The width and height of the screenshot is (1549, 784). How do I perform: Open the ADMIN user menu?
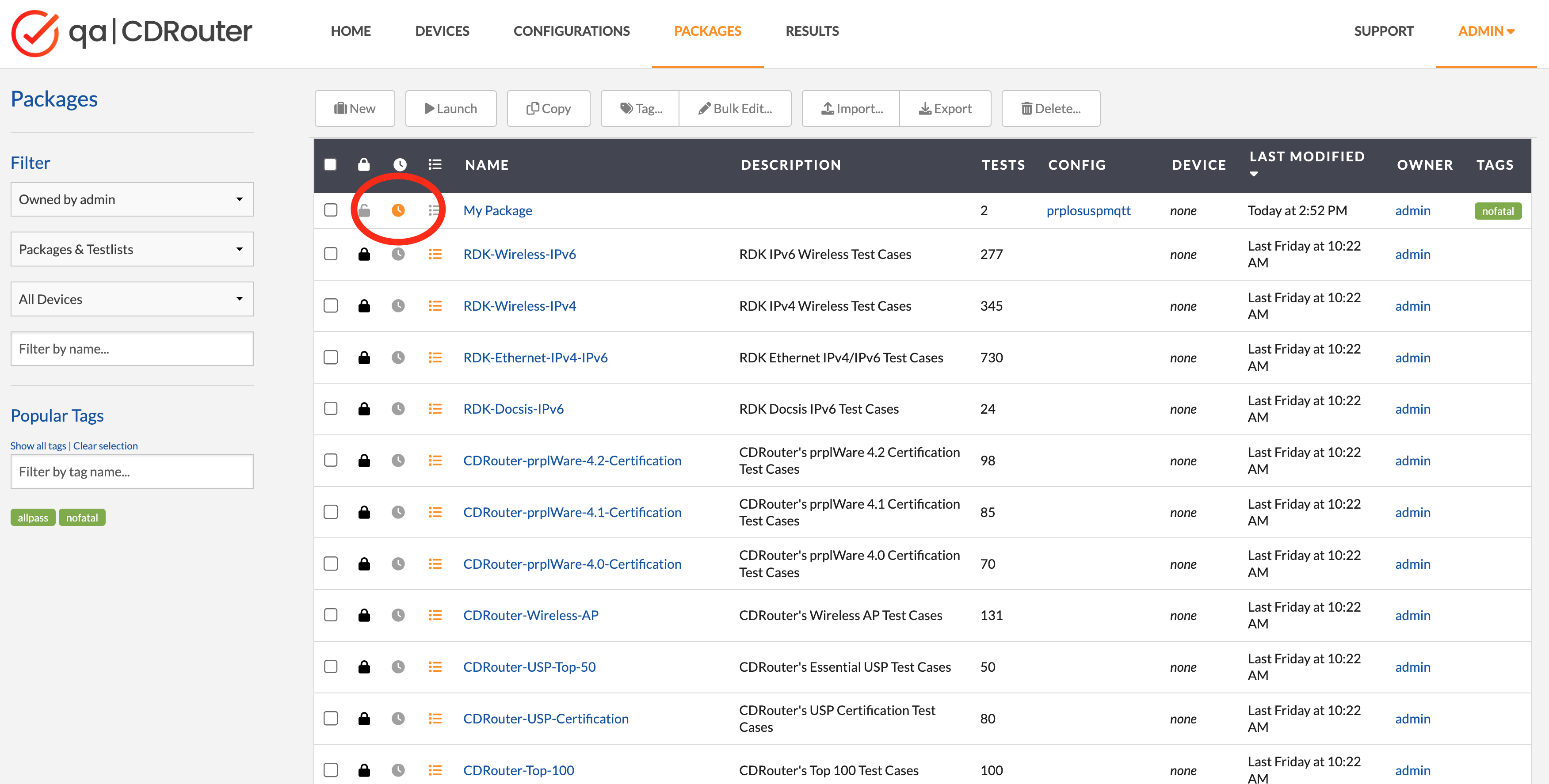(1486, 31)
